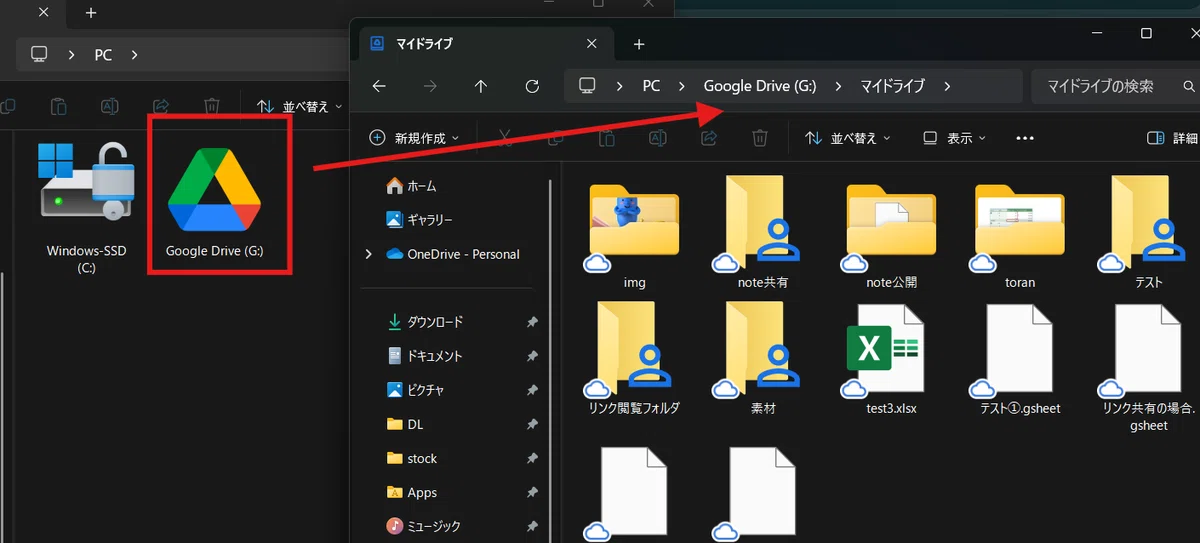Click share icon in the PC window
The height and width of the screenshot is (543, 1200).
[x=161, y=106]
